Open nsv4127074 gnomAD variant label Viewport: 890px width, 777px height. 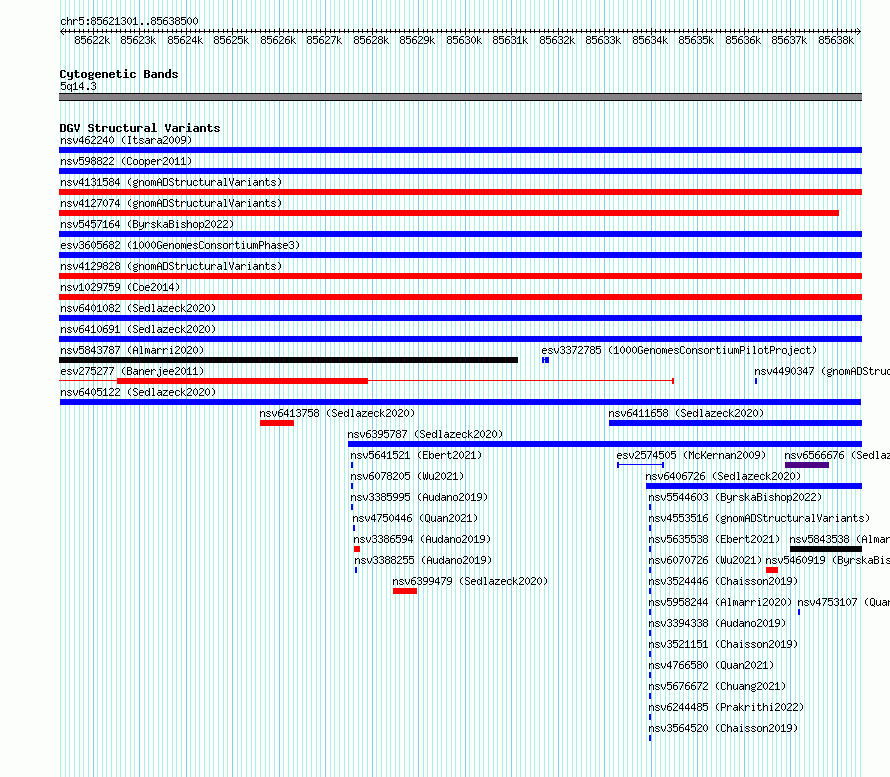(x=171, y=203)
